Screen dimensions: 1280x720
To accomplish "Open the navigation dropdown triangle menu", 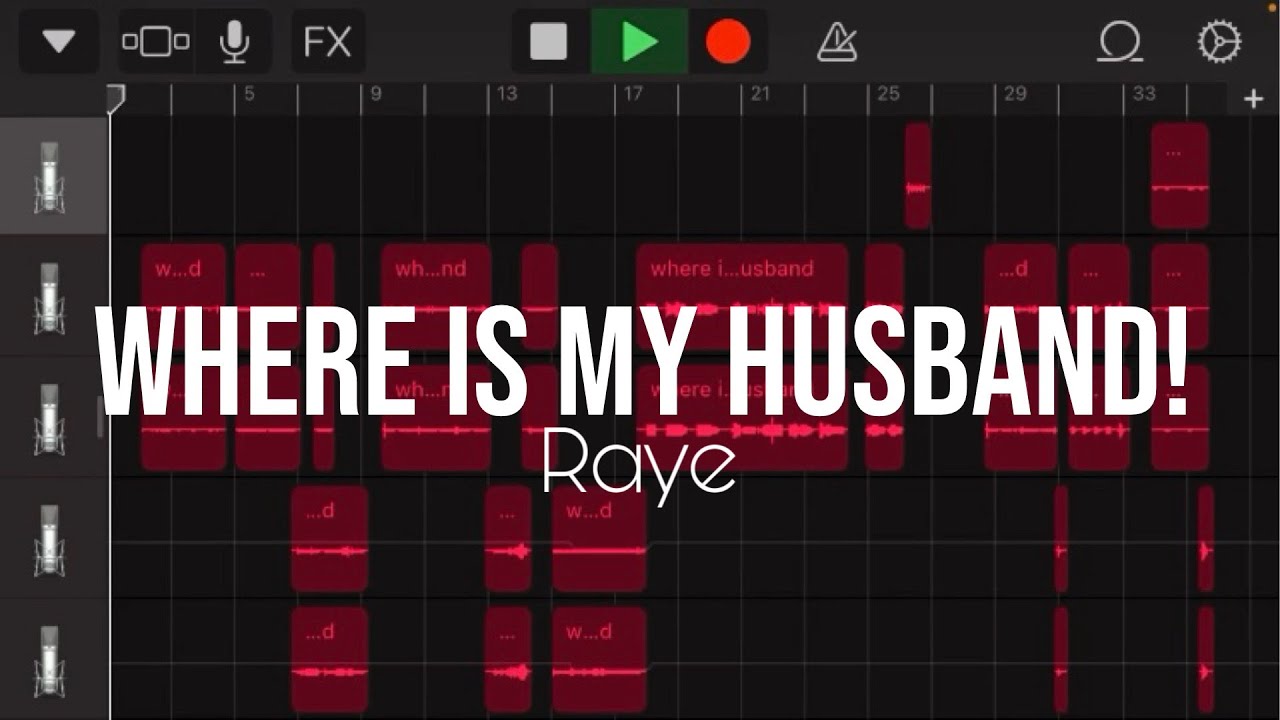I will 60,42.
